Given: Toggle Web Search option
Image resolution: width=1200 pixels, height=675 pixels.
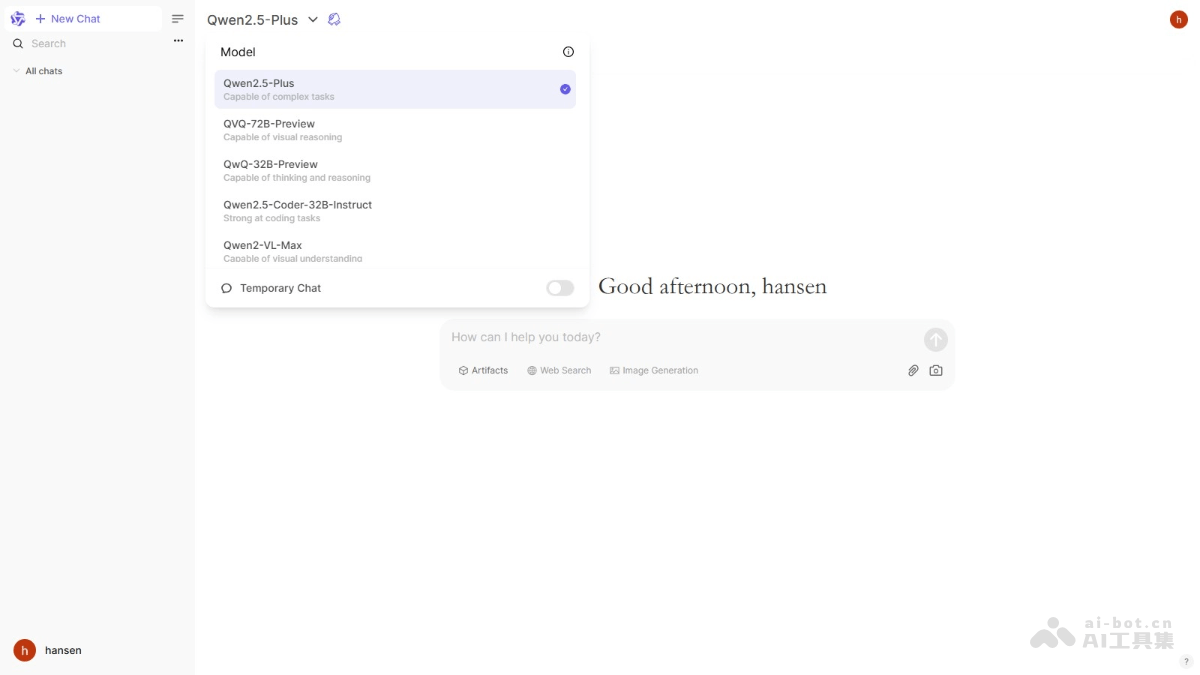Looking at the screenshot, I should [559, 370].
